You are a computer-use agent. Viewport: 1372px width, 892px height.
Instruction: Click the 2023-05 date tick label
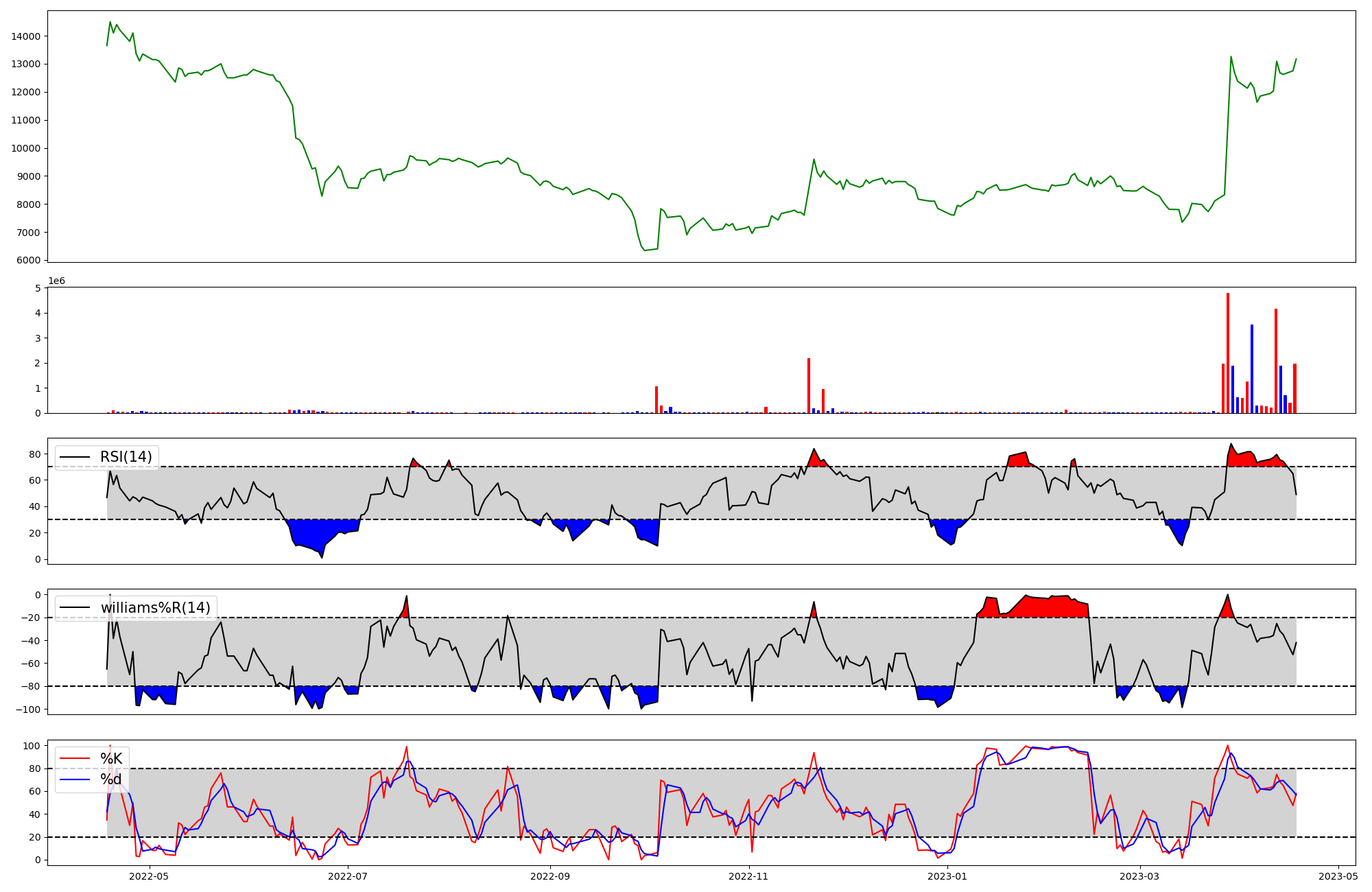click(x=1338, y=876)
